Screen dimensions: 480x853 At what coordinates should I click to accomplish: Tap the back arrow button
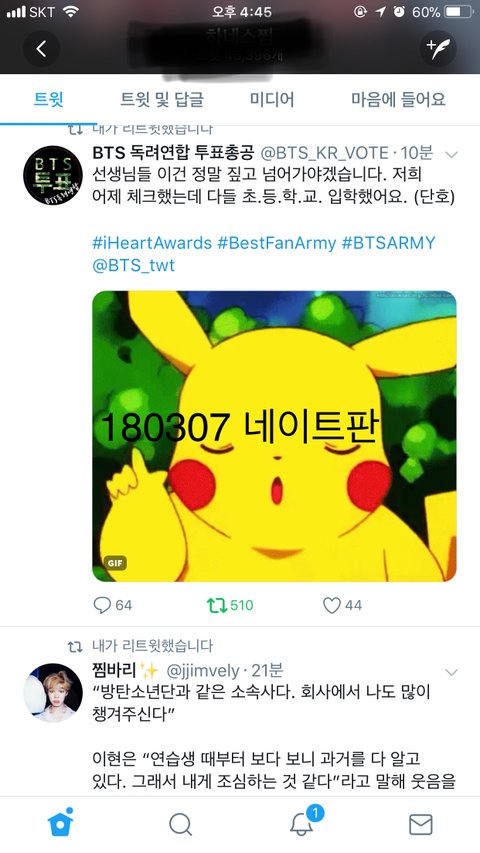[x=41, y=49]
